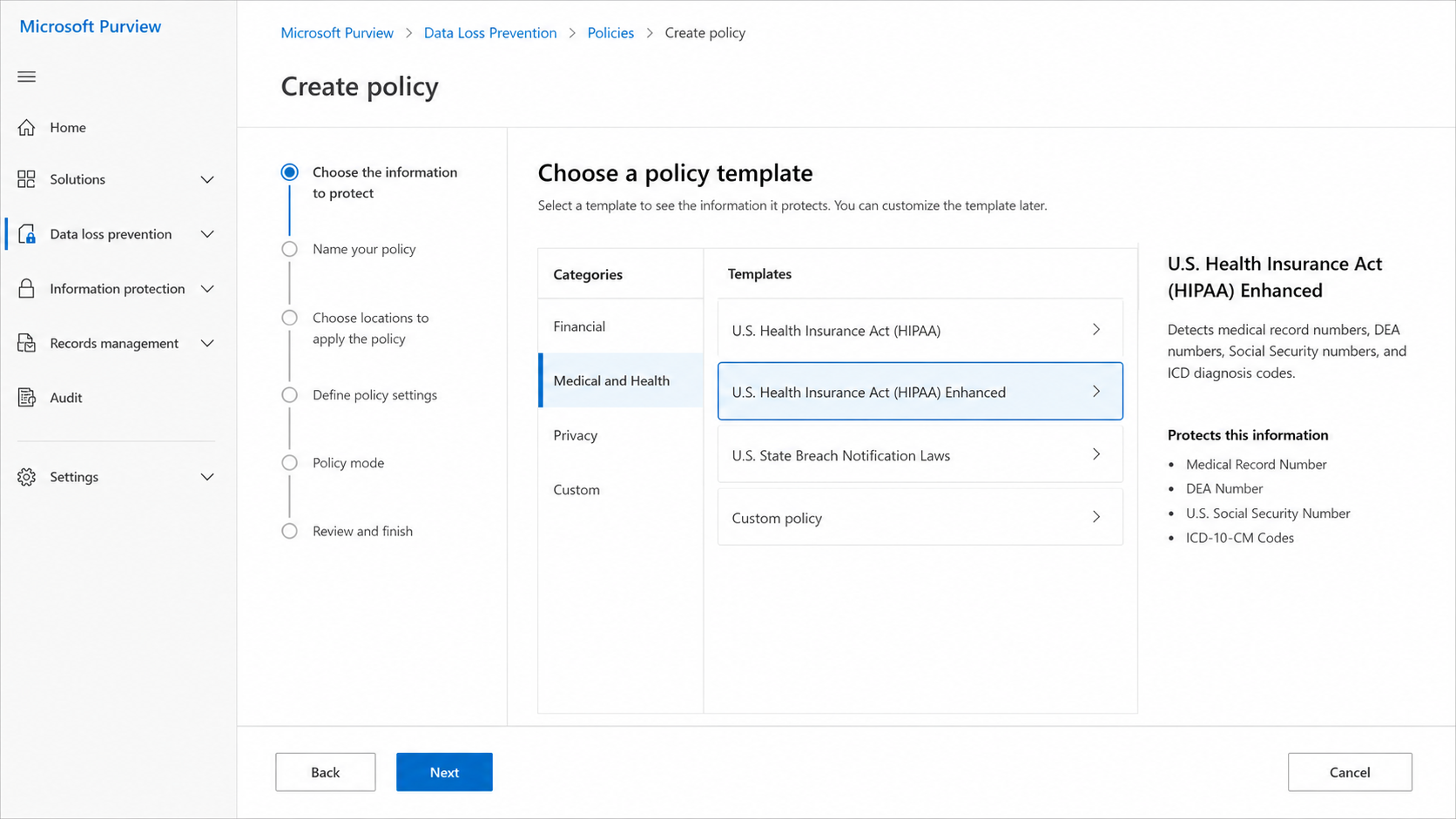Click 'Create policy' breadcrumb text
Screen dimensions: 1456x819
705,33
